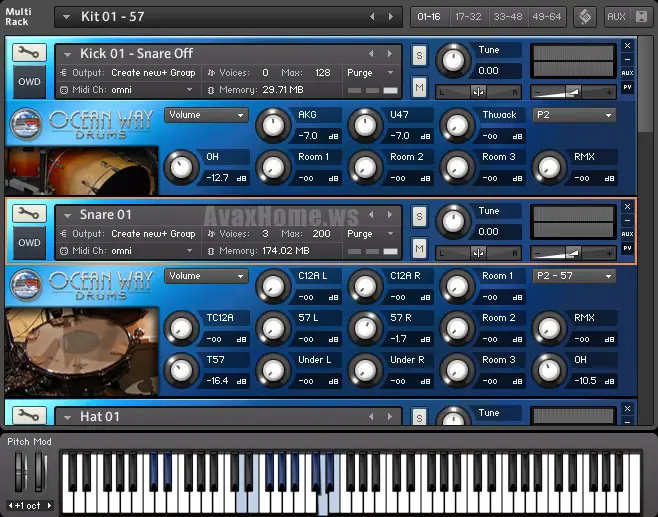Toggle PV view on Kick 01
658x517 pixels.
point(627,87)
